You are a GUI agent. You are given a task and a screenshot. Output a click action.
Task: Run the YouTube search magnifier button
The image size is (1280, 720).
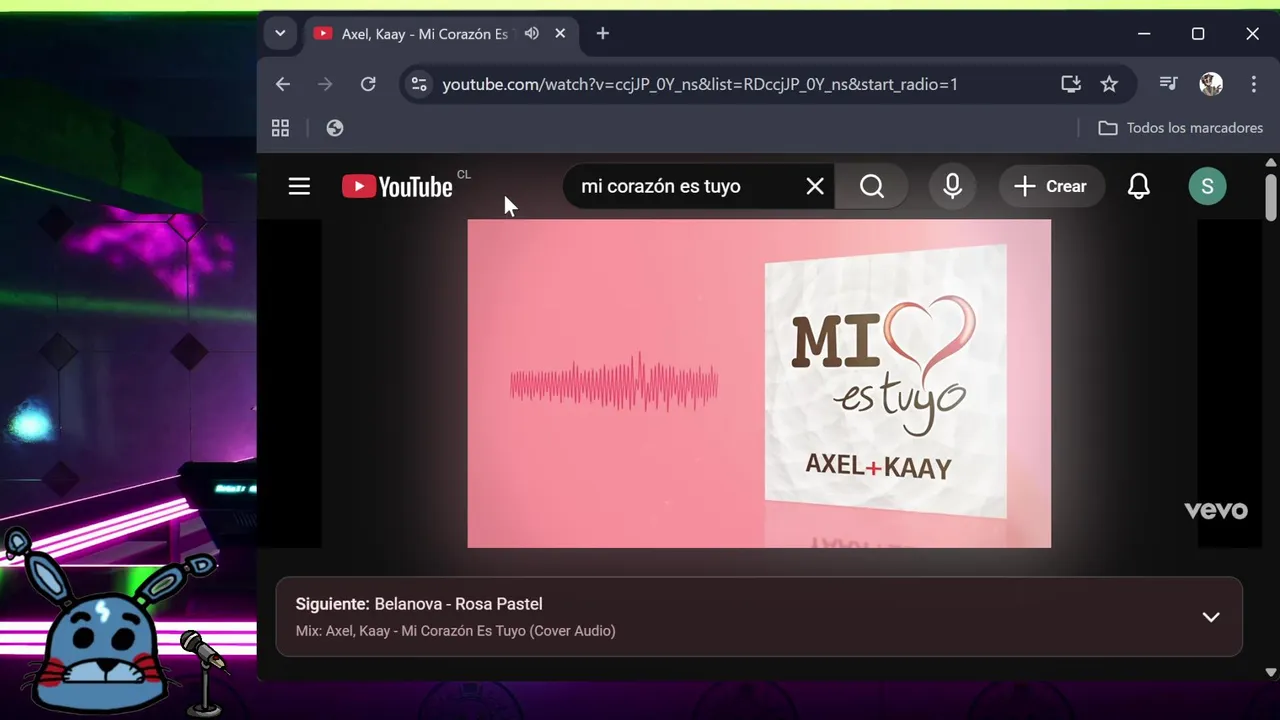pyautogui.click(x=872, y=186)
